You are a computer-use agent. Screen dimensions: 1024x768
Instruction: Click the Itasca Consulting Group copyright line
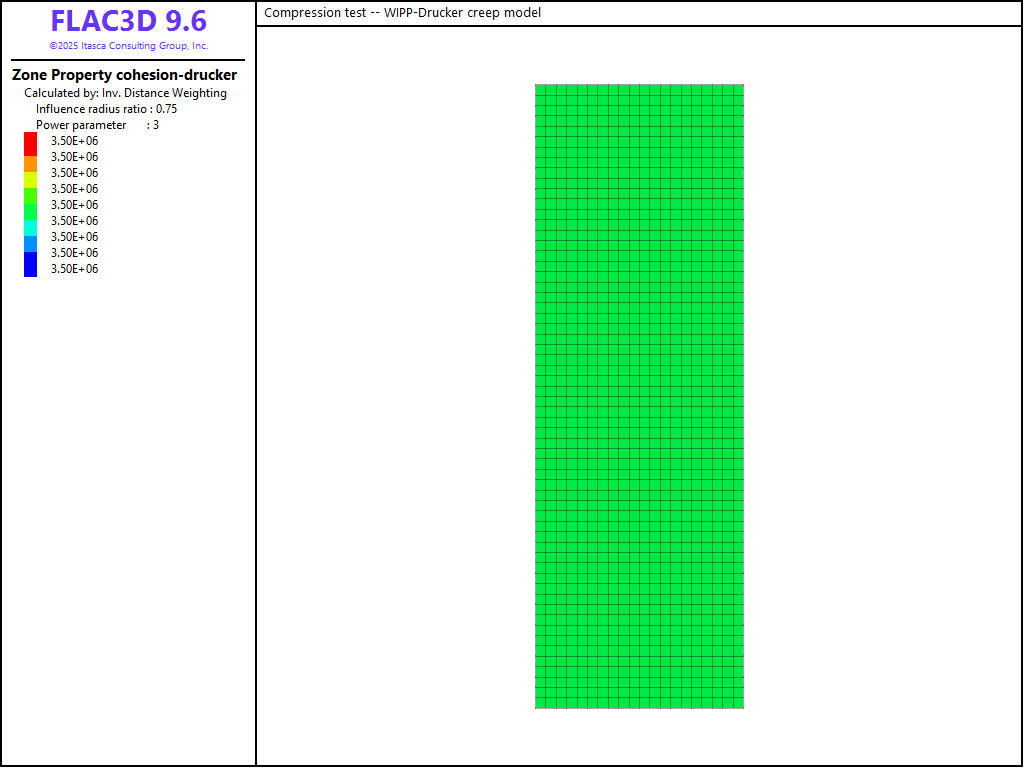pyautogui.click(x=128, y=46)
